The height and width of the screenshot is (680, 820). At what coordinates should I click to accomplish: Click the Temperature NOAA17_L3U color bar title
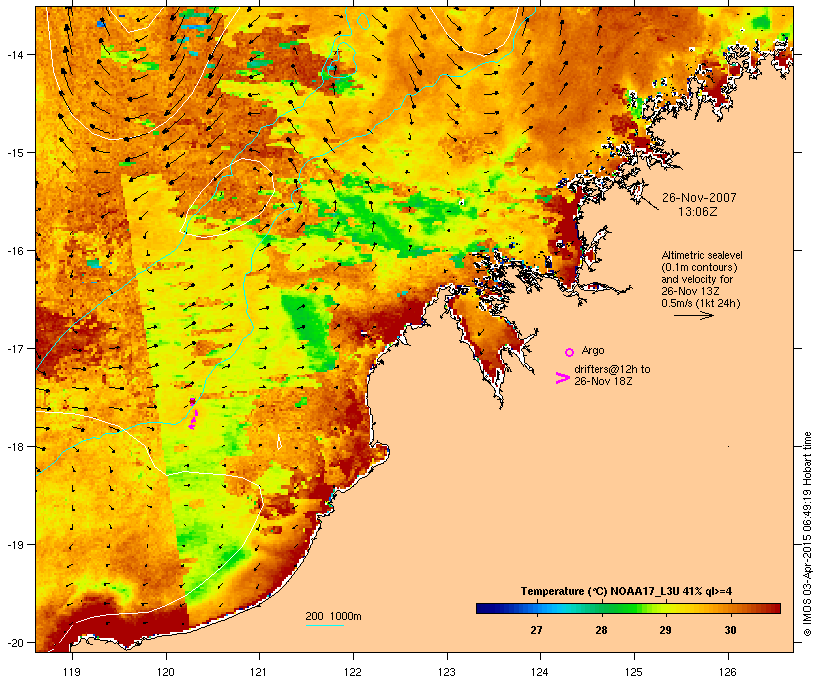click(x=626, y=591)
